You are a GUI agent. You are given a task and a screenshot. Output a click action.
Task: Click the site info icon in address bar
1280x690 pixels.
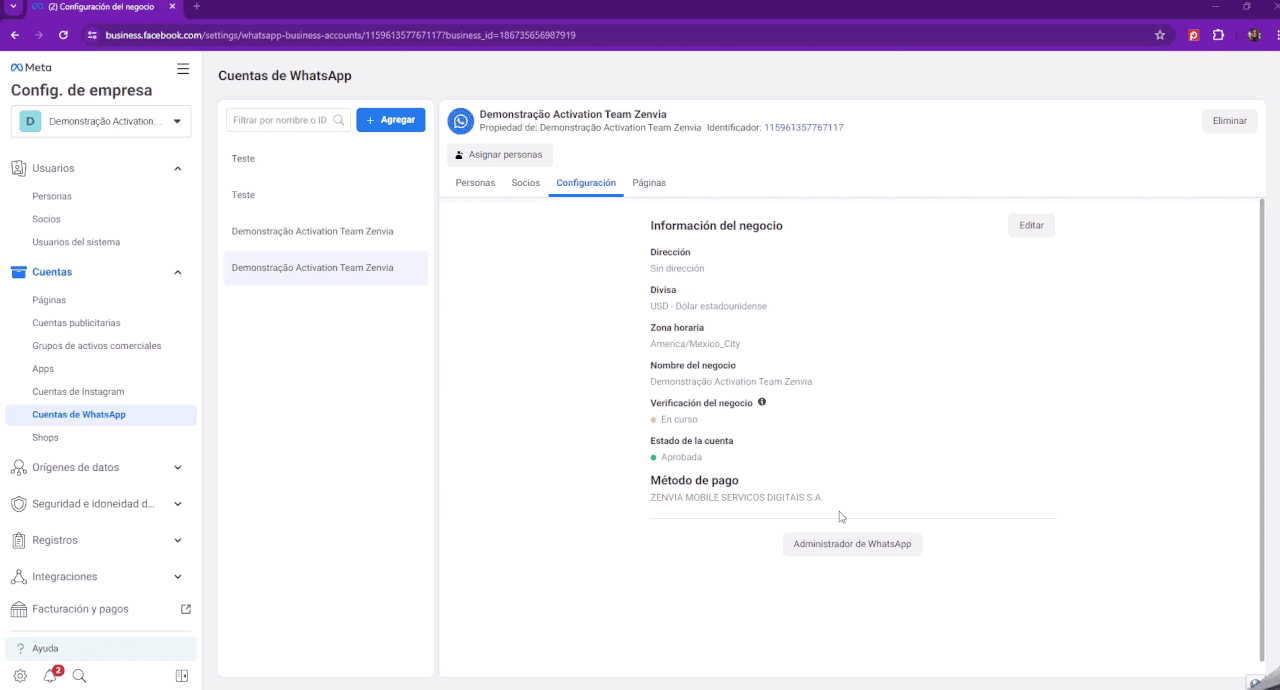coord(92,35)
